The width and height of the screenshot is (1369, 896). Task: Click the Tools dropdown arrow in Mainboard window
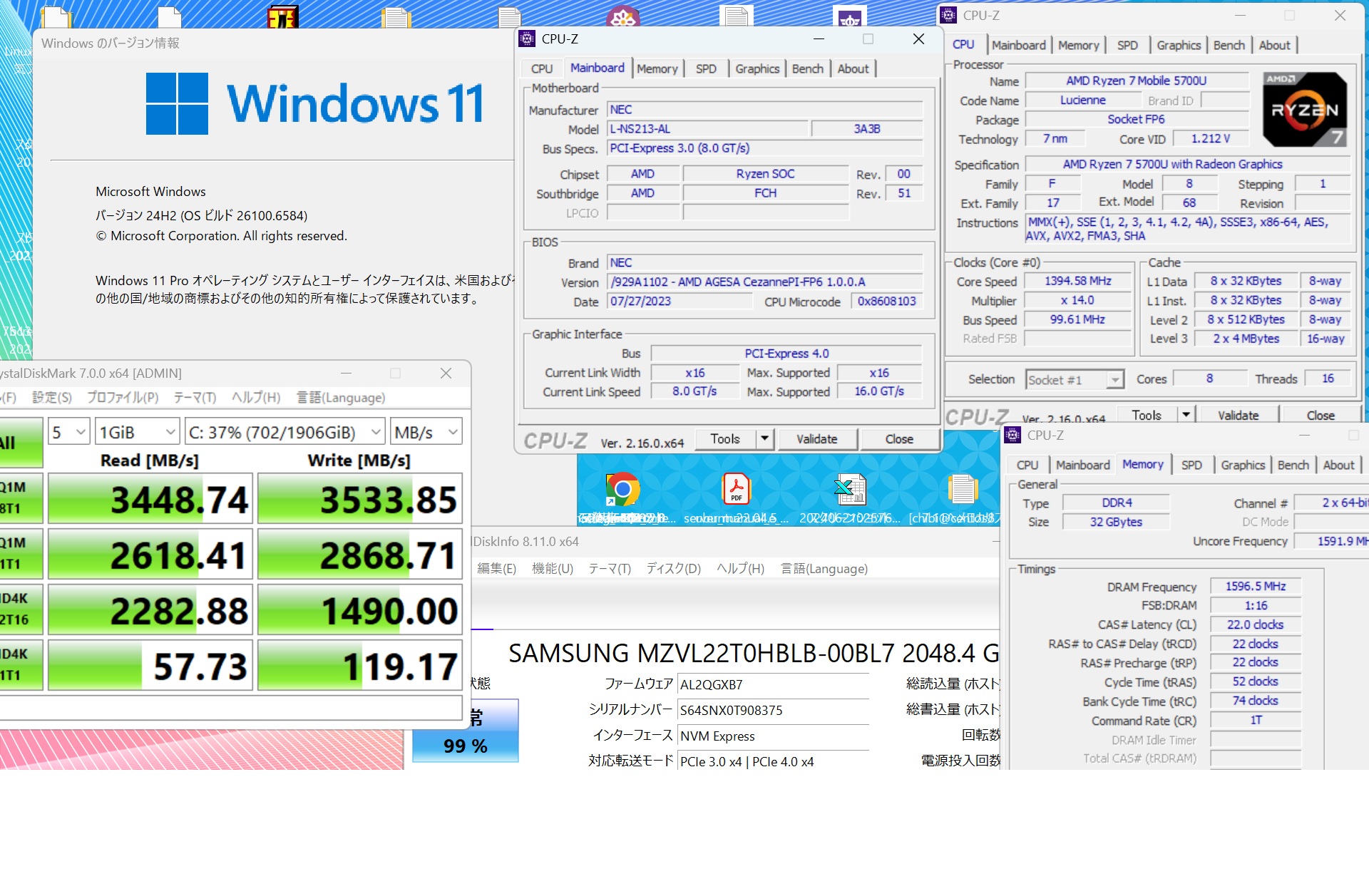tap(764, 438)
